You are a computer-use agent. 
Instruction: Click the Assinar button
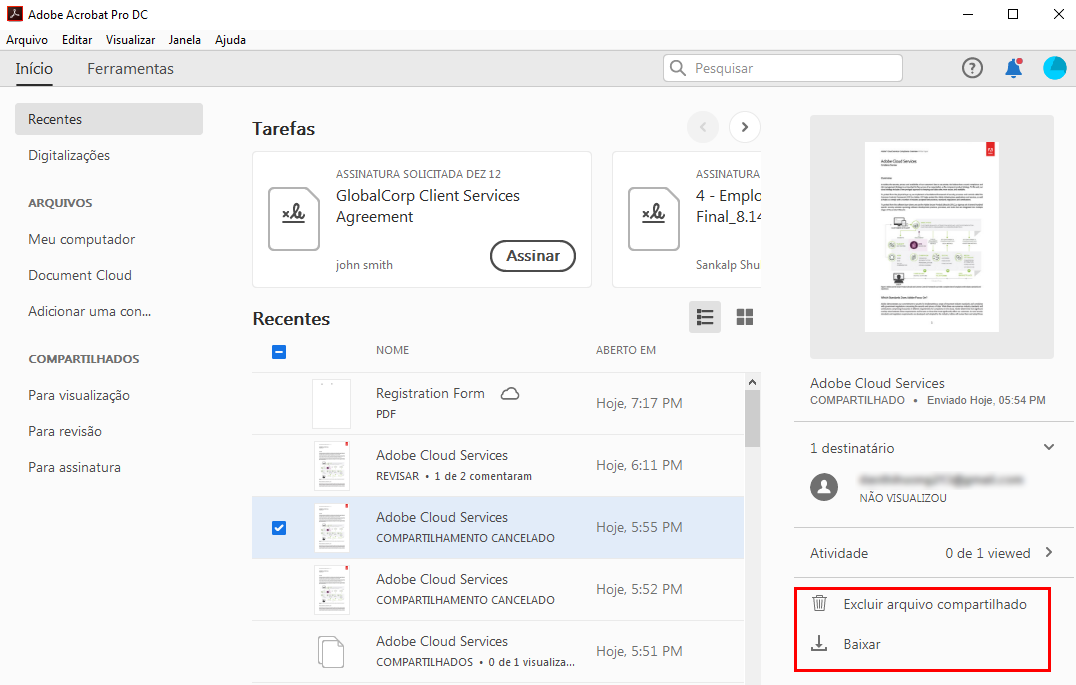click(533, 256)
